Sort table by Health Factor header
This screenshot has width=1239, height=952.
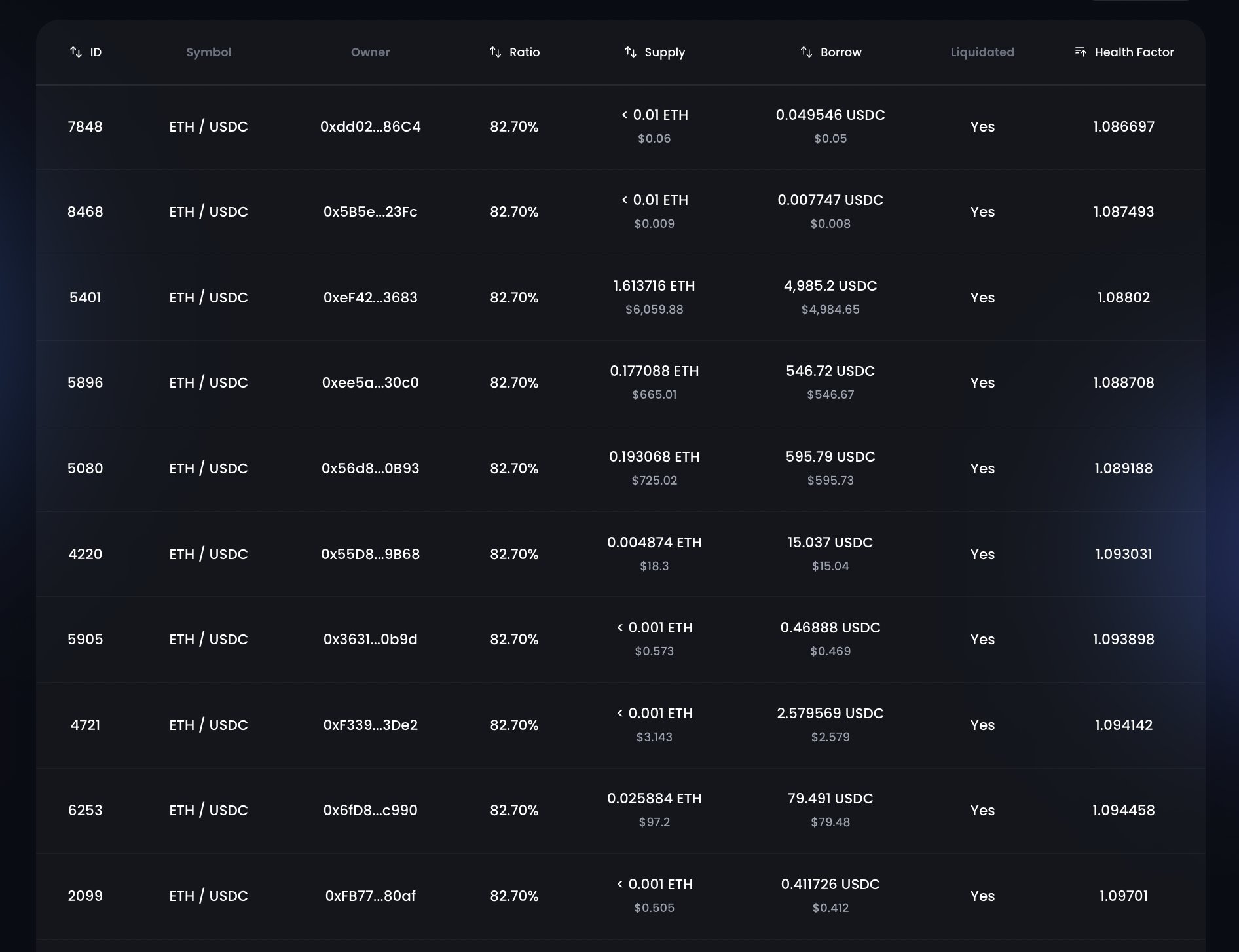tap(1134, 52)
